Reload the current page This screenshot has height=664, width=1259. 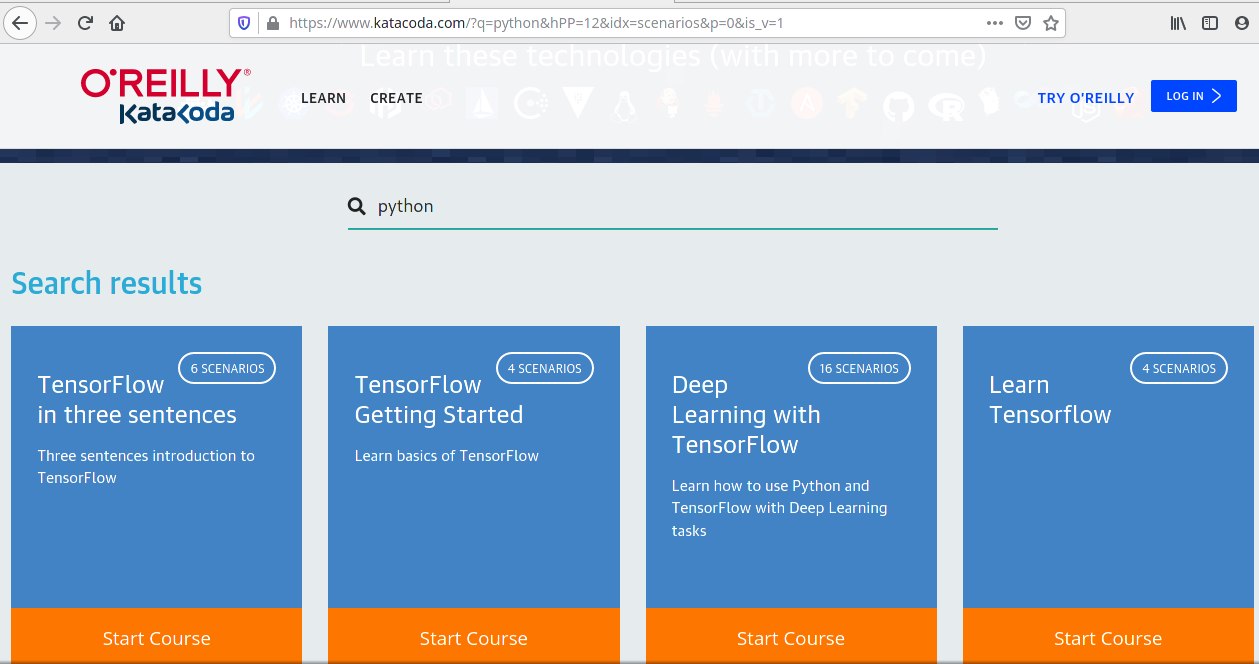[85, 22]
